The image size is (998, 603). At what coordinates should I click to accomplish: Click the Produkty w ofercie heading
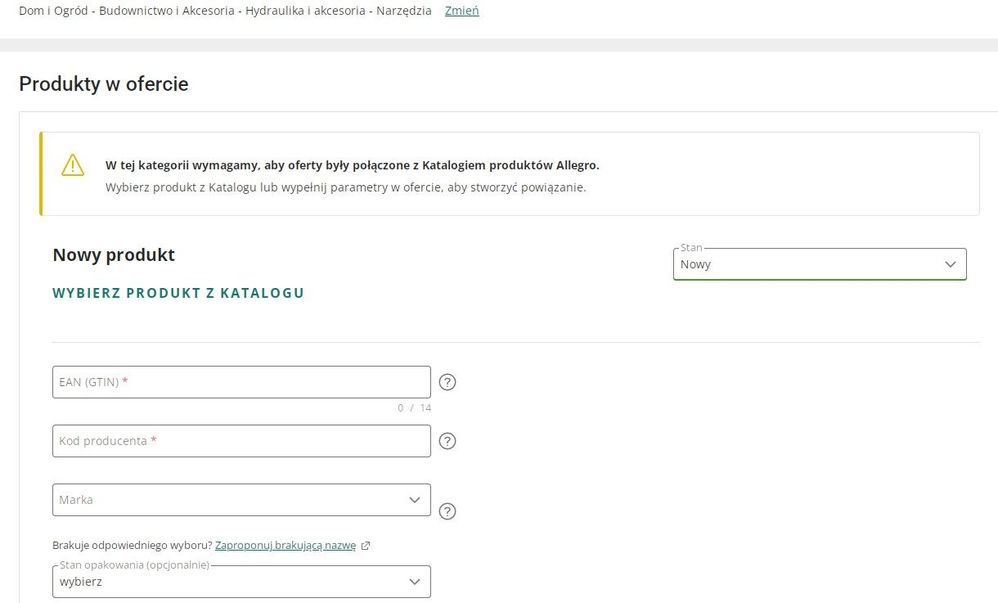(x=104, y=84)
